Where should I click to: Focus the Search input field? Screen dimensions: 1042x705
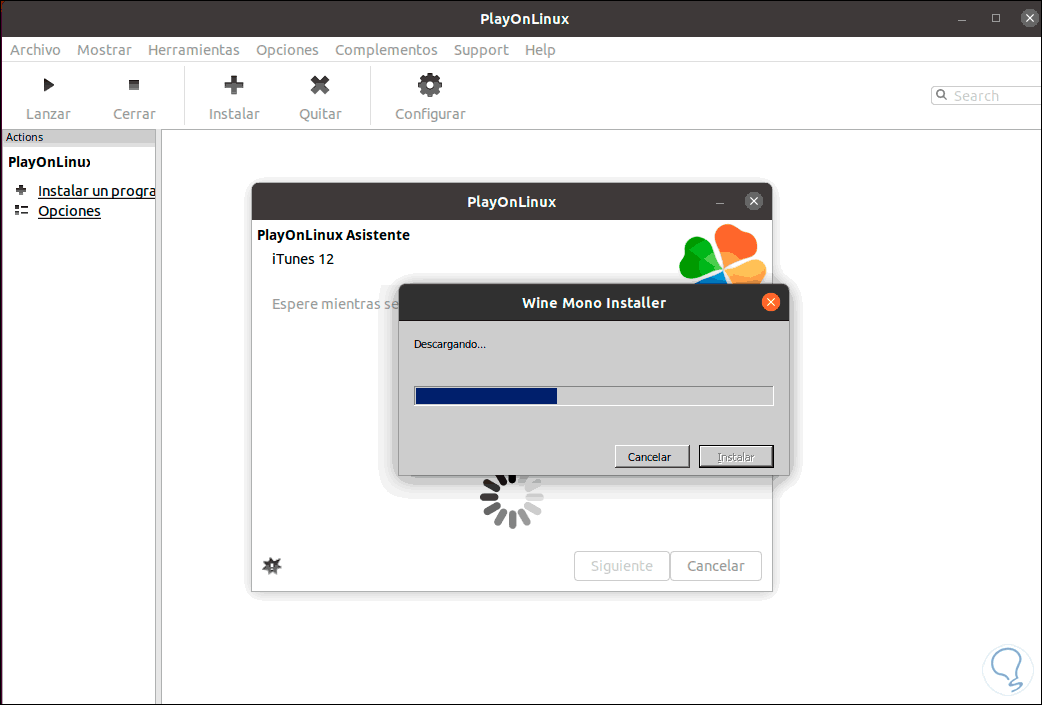point(986,96)
